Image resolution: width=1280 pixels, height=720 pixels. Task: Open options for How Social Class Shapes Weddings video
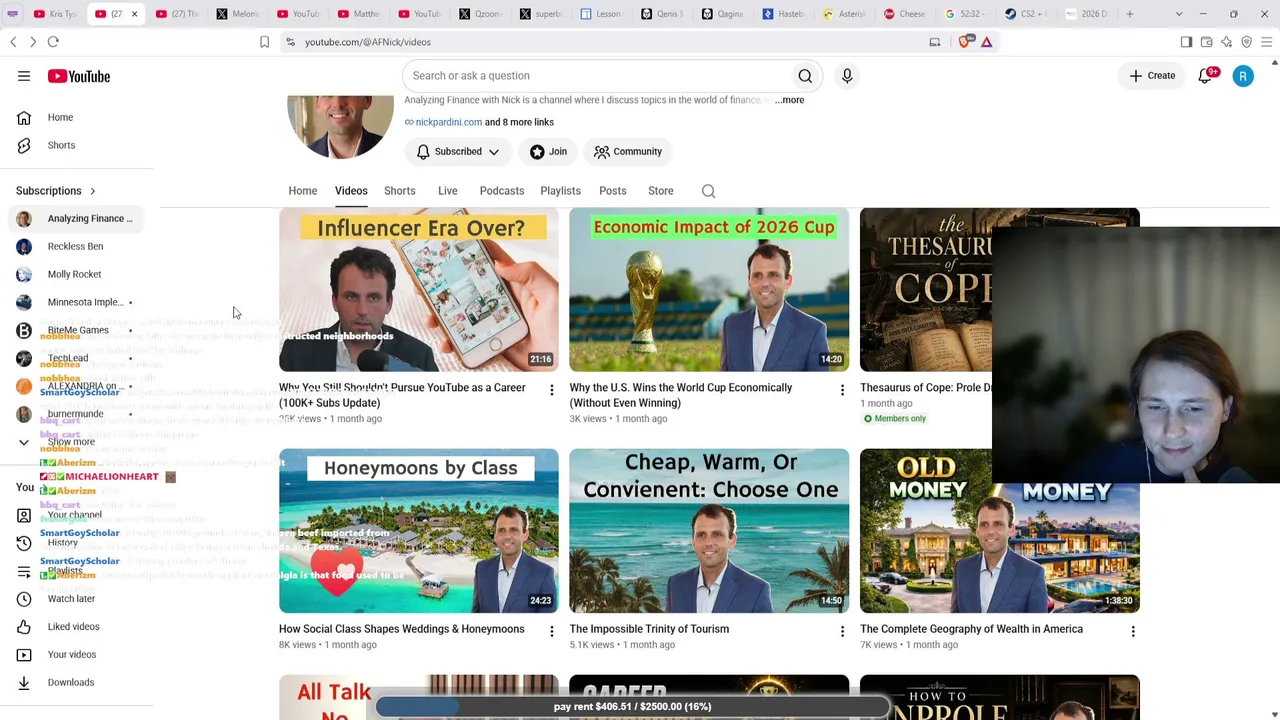[x=551, y=631]
